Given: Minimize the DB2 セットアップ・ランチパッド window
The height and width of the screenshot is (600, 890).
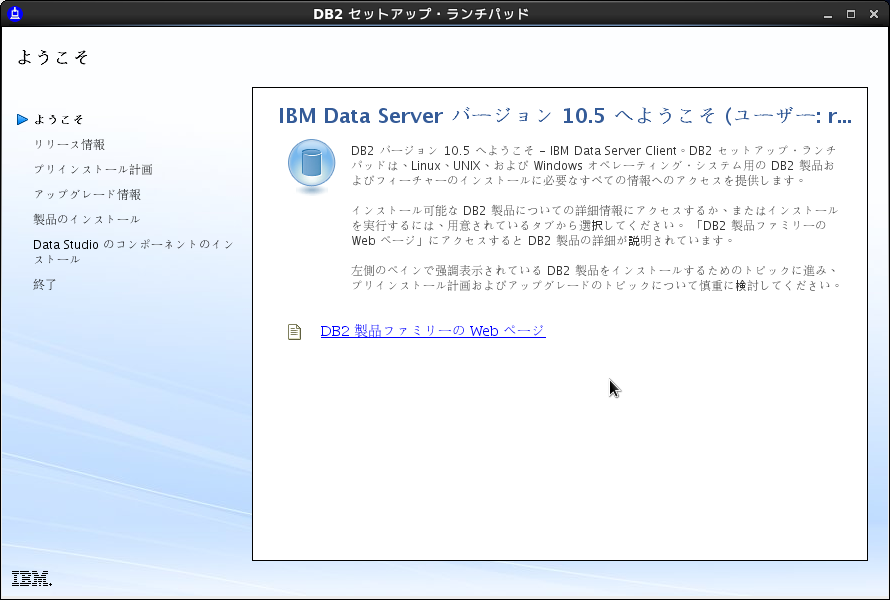Looking at the screenshot, I should pyautogui.click(x=828, y=14).
